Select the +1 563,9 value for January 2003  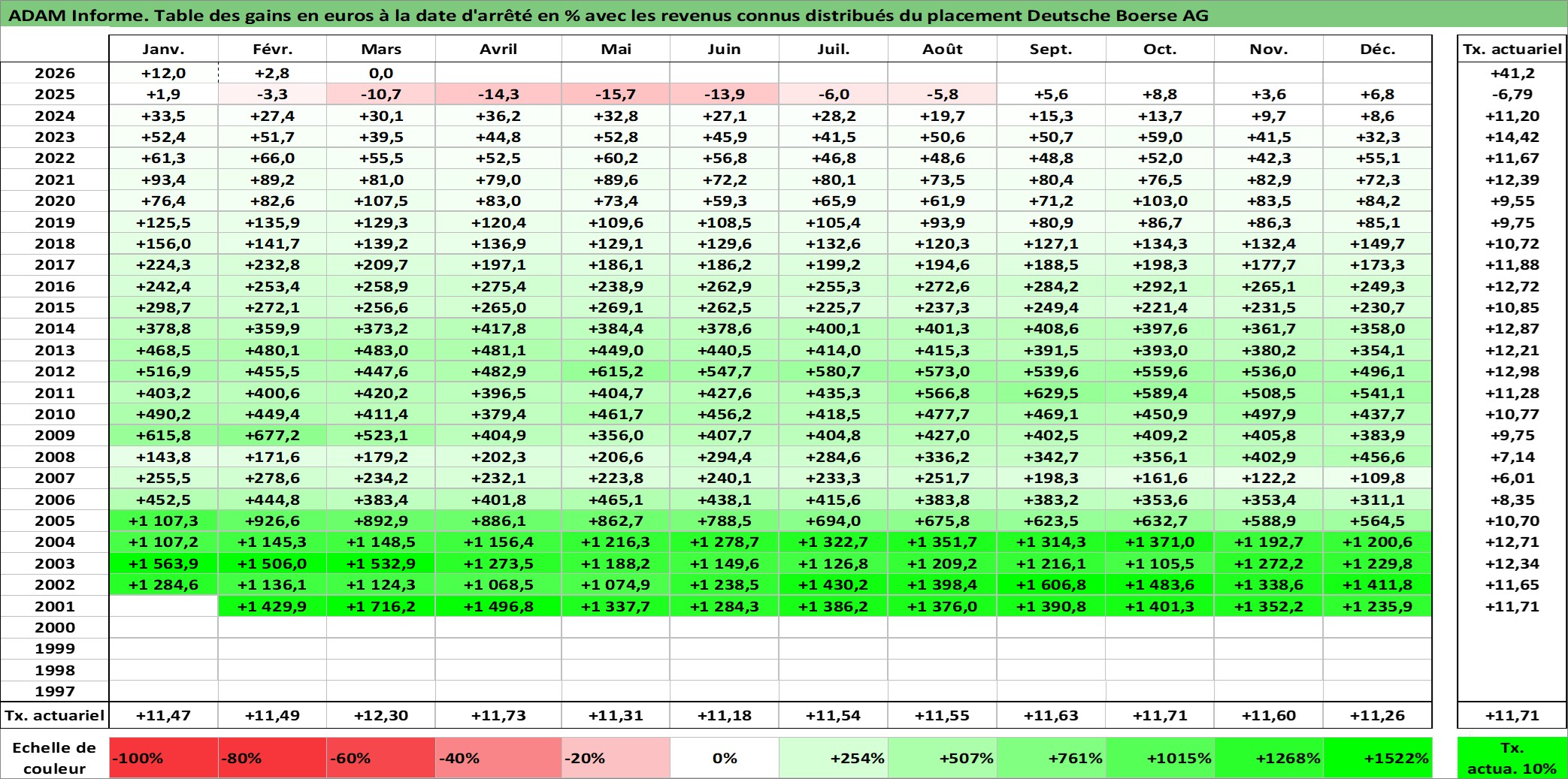pyautogui.click(x=164, y=563)
